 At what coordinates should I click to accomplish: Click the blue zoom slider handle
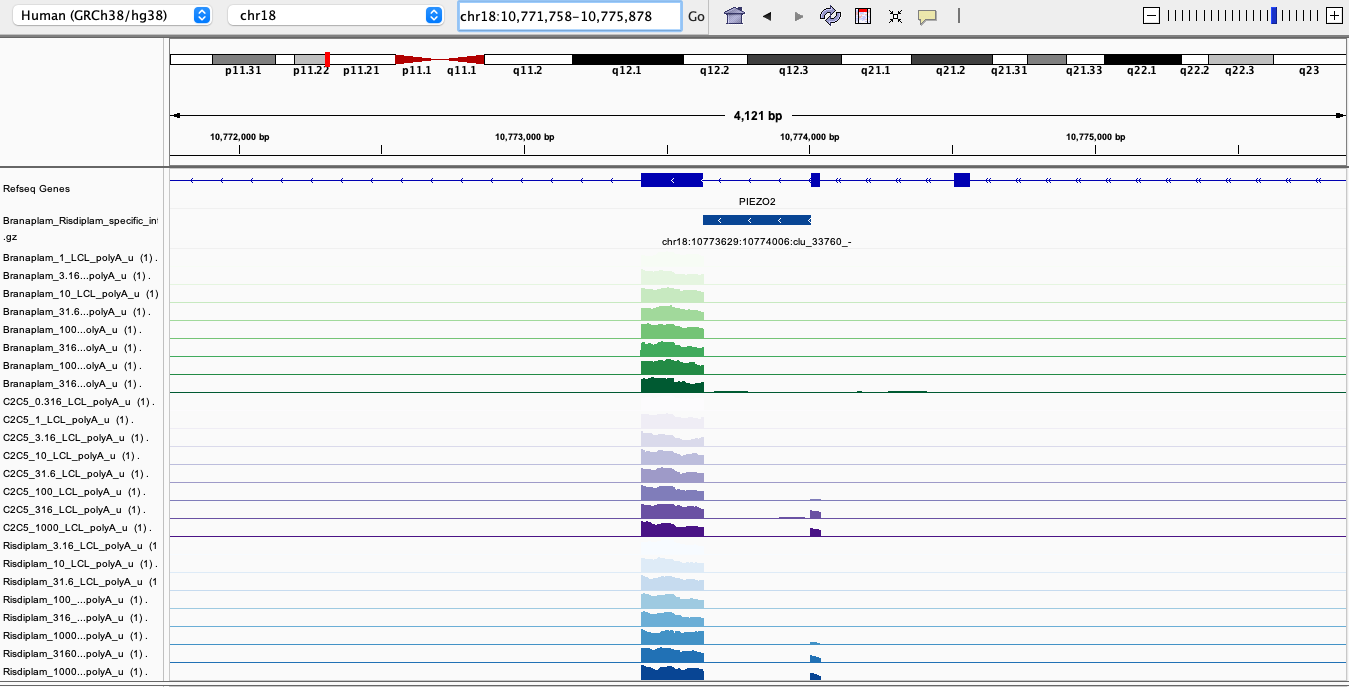tap(1273, 15)
